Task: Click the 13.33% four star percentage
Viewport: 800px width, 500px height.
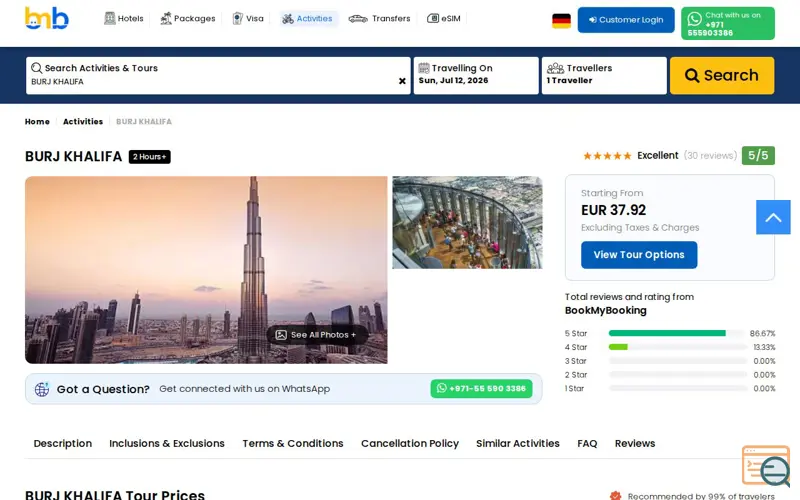Action: pyautogui.click(x=764, y=347)
